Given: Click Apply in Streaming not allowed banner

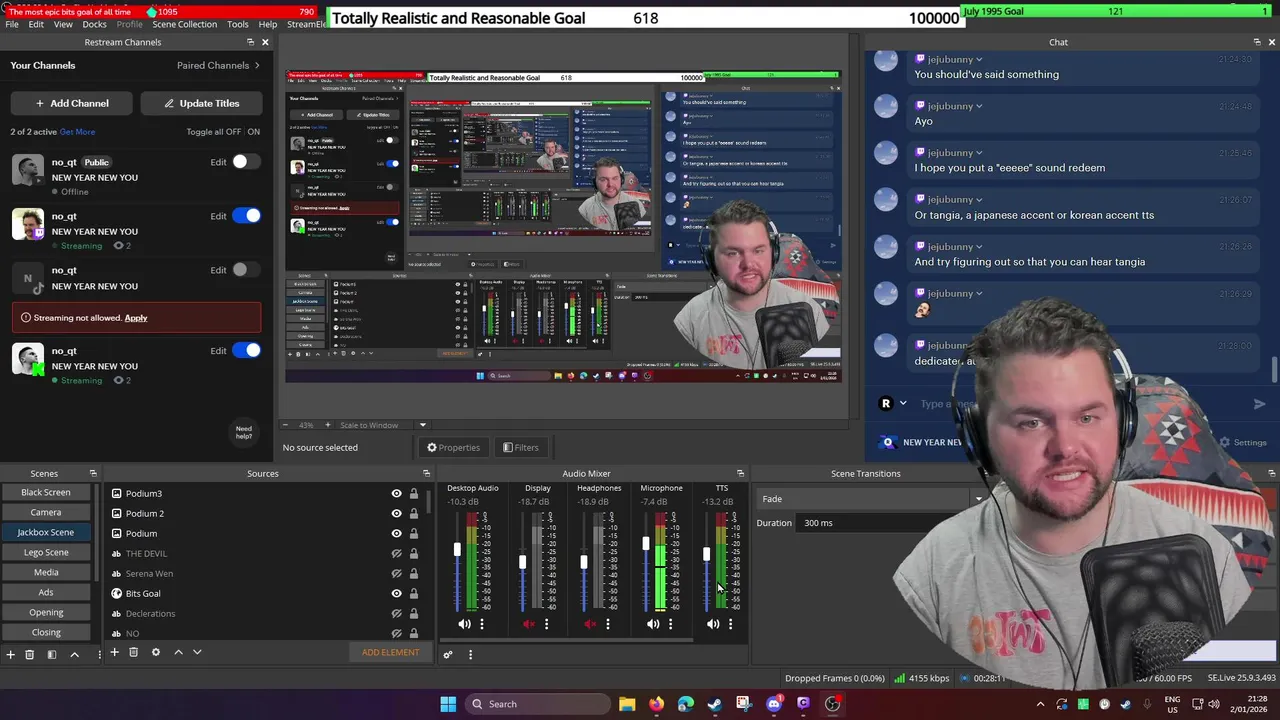Looking at the screenshot, I should tap(136, 318).
